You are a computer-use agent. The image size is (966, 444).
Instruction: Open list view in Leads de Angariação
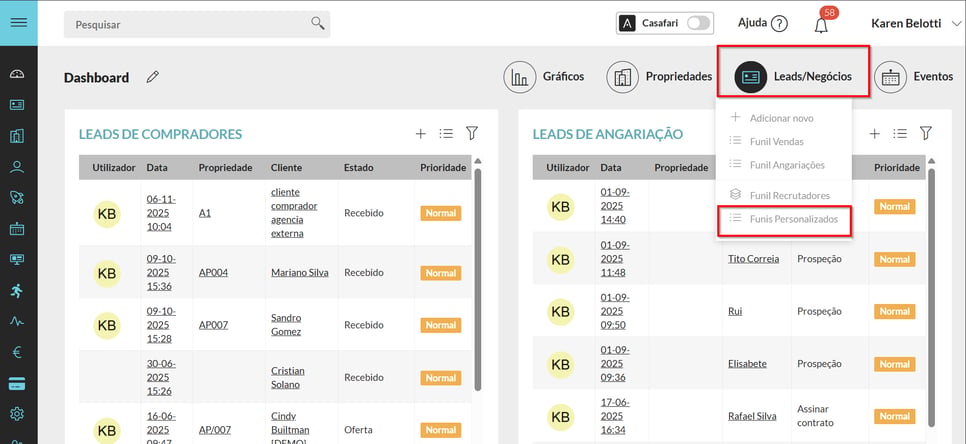click(x=900, y=134)
